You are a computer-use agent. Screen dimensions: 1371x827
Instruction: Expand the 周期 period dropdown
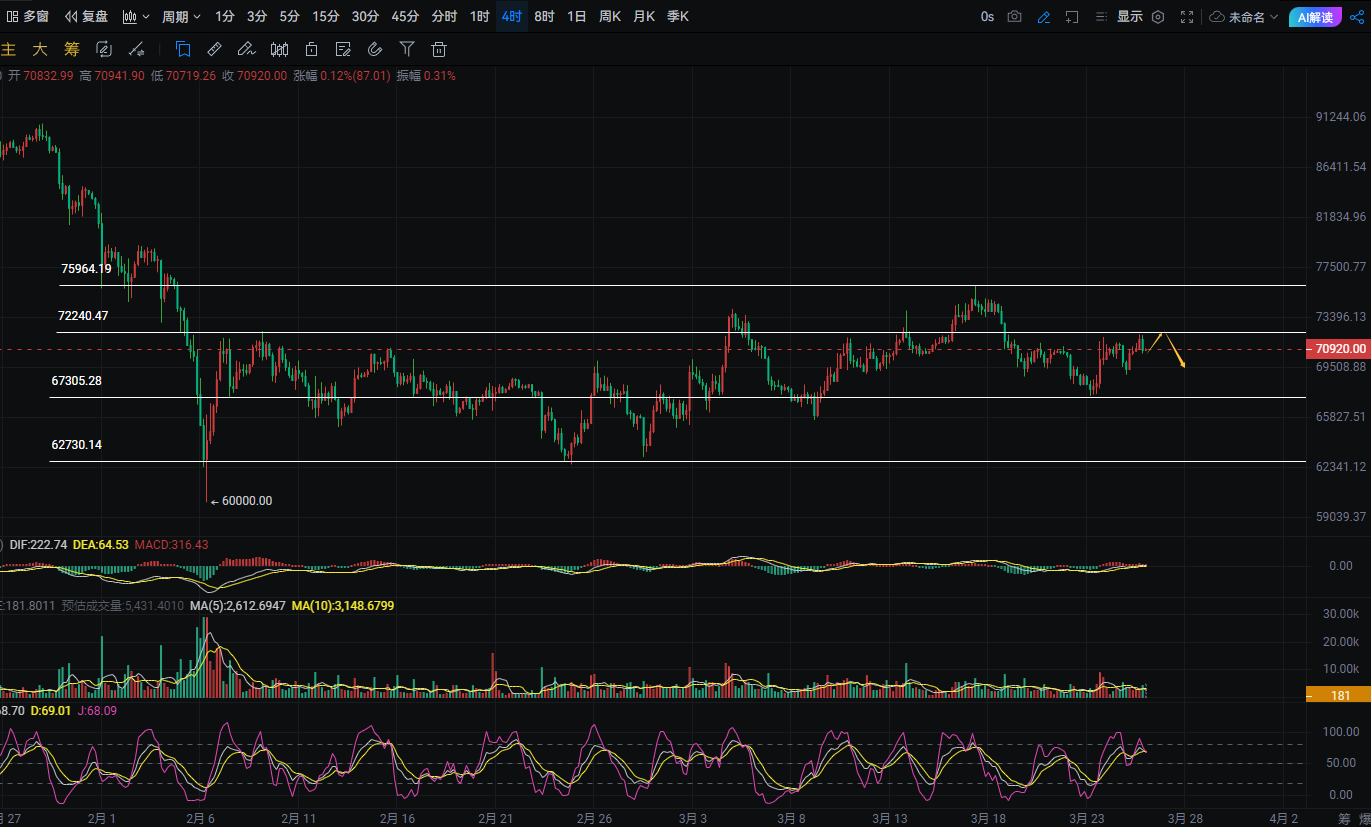tap(181, 17)
